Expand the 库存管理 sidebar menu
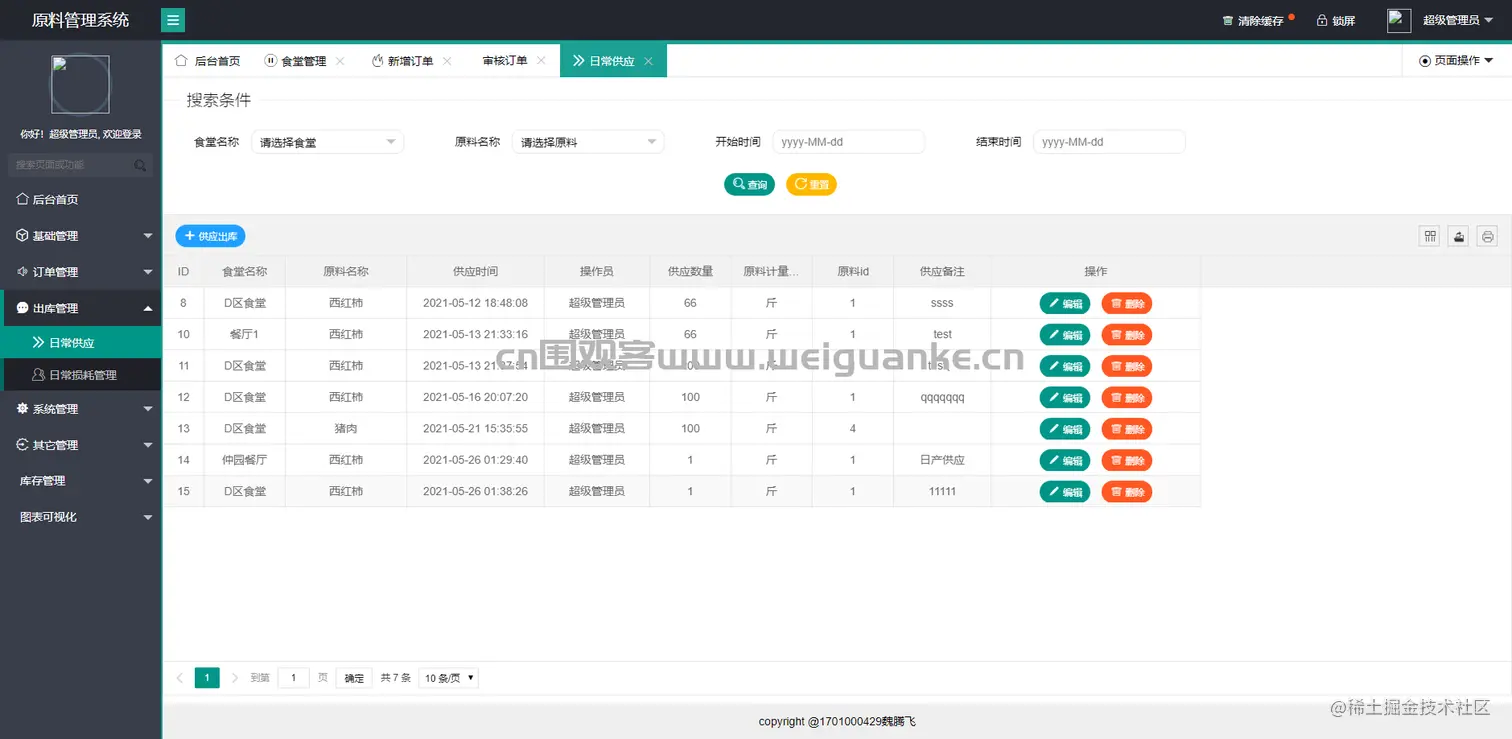The height and width of the screenshot is (739, 1512). pos(81,481)
